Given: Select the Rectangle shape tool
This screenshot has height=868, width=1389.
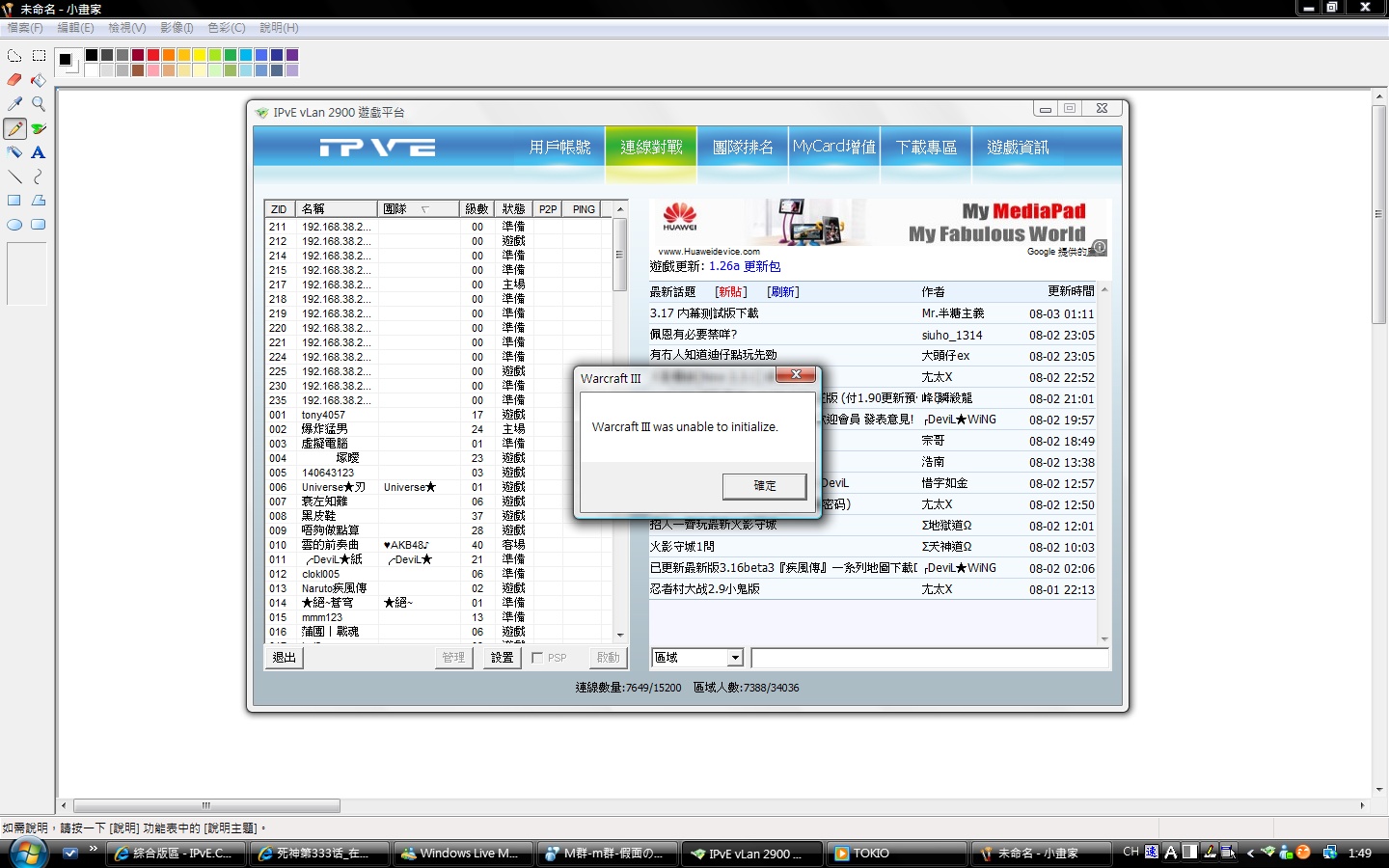Looking at the screenshot, I should tap(14, 201).
